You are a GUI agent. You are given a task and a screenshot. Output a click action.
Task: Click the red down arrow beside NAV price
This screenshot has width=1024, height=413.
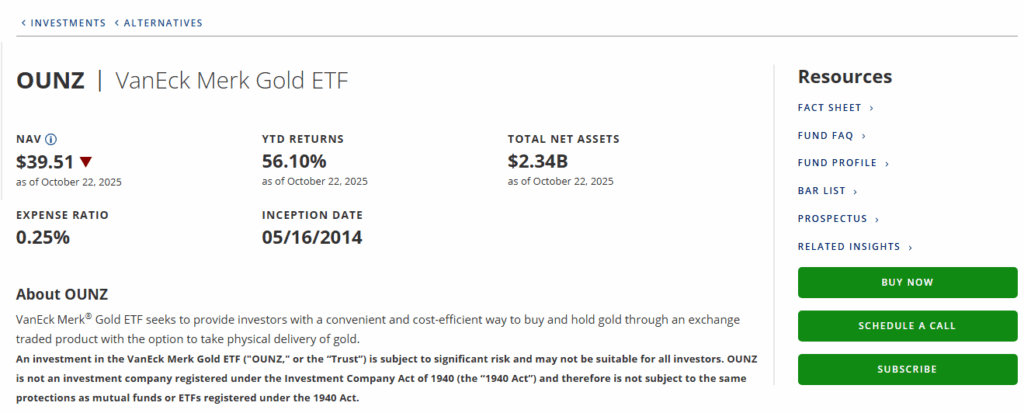[86, 161]
